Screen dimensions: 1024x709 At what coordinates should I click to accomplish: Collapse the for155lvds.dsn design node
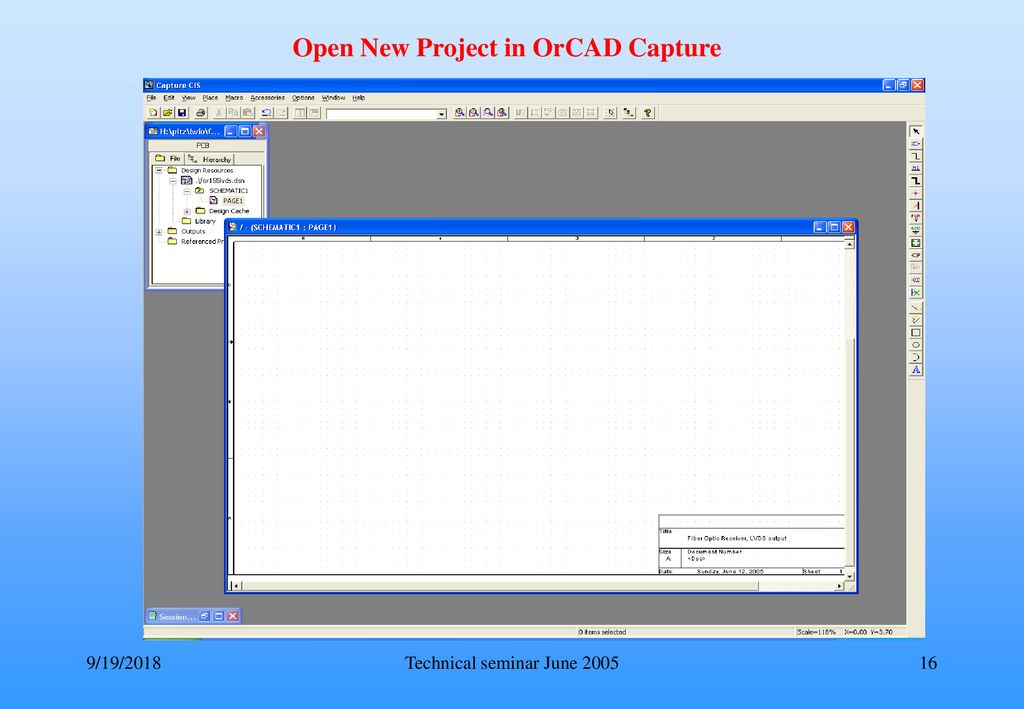[x=172, y=181]
